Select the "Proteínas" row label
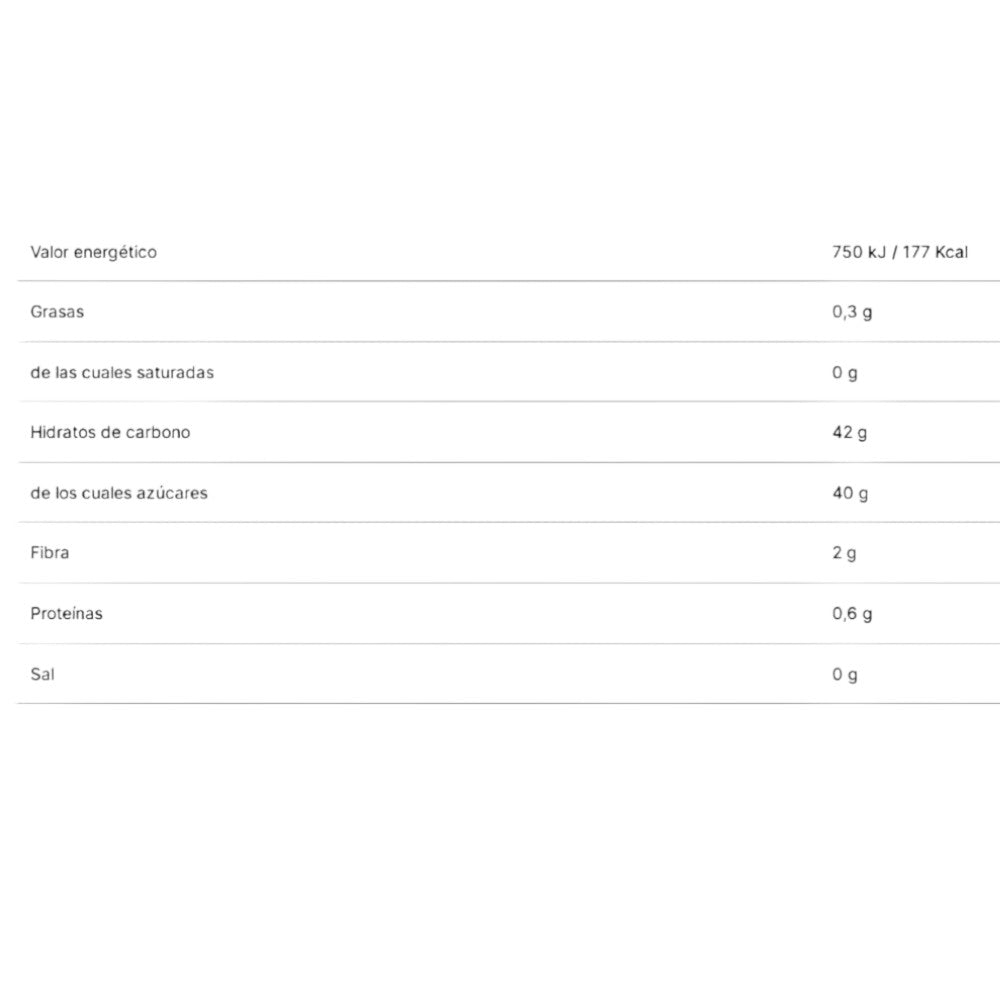Image resolution: width=1000 pixels, height=1000 pixels. 66,614
